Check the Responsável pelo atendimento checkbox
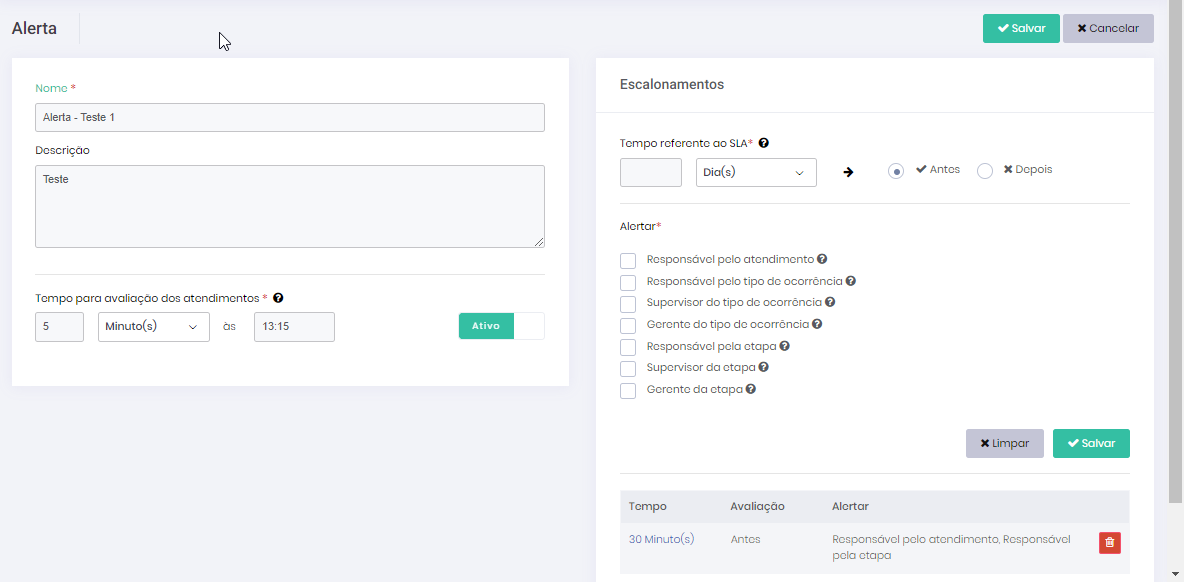1184x582 pixels. 628,261
